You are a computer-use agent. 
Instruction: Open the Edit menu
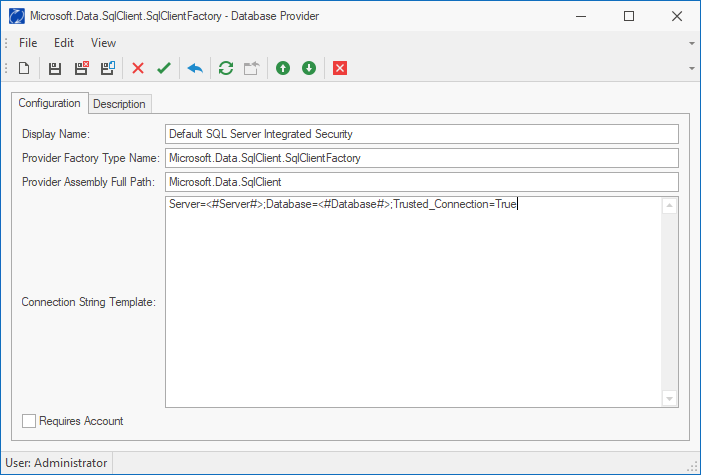[64, 43]
